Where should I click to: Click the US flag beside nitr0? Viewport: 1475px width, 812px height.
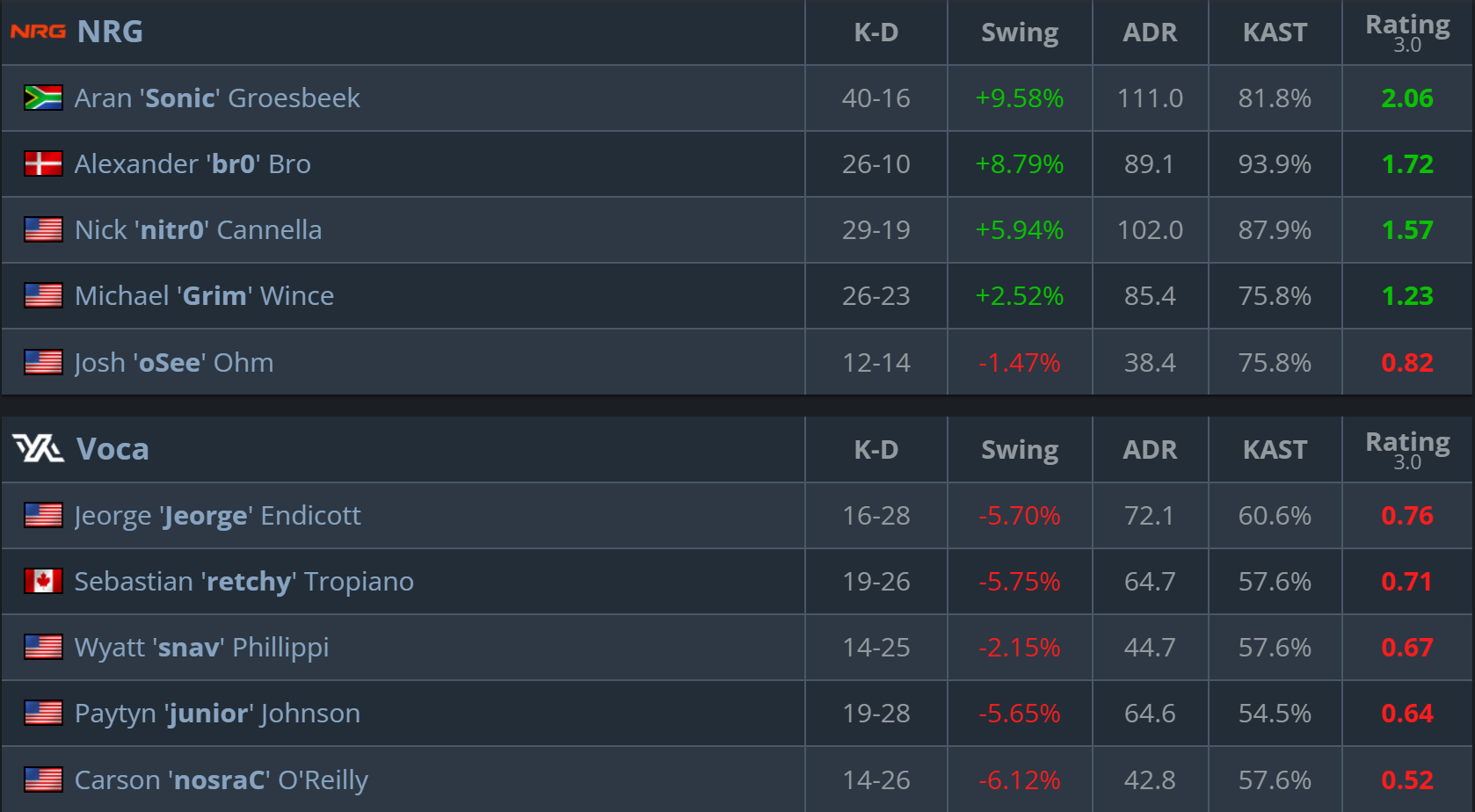click(x=43, y=229)
